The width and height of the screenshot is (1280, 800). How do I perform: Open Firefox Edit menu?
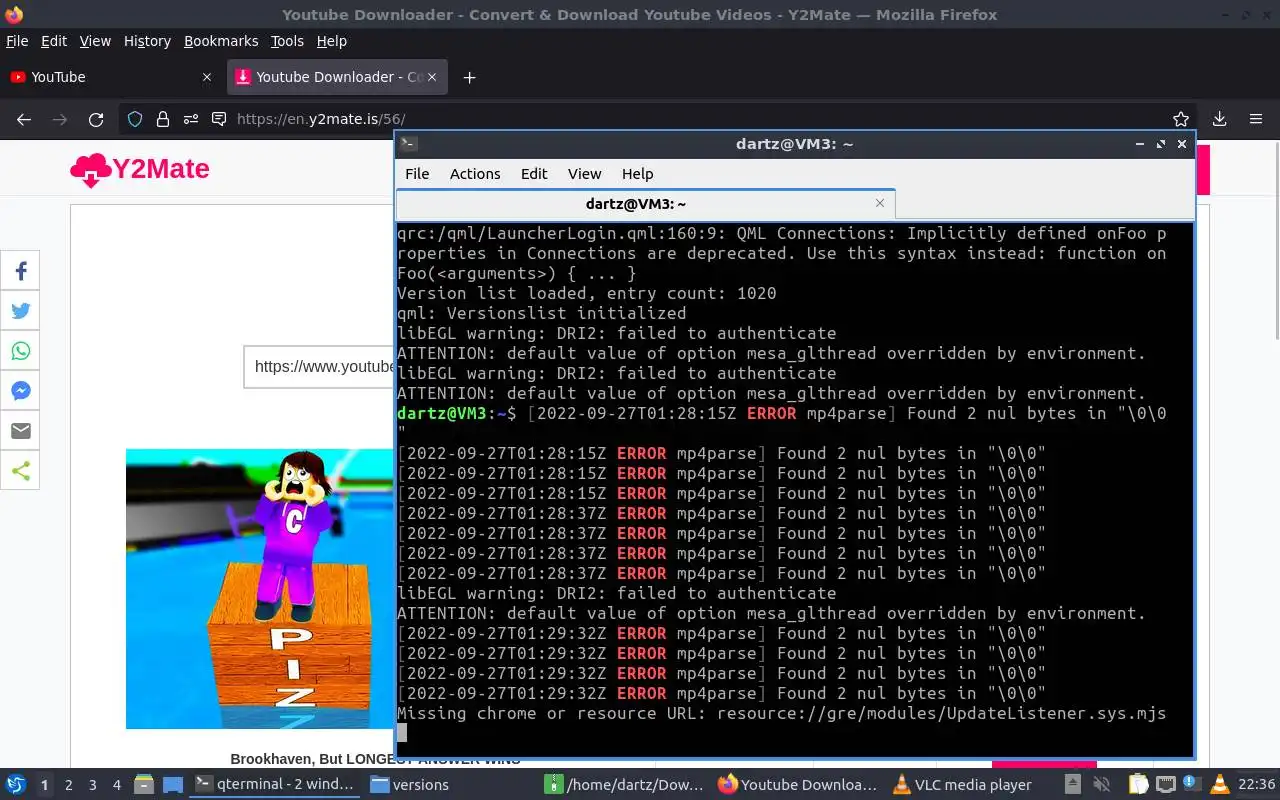click(54, 41)
